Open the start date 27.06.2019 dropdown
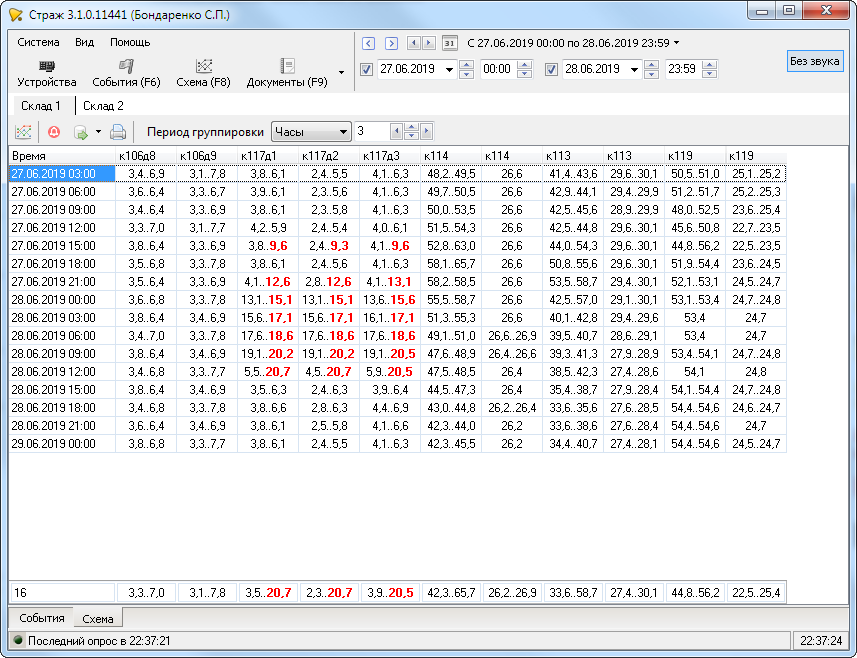Screen dimensions: 857x658 coord(449,70)
